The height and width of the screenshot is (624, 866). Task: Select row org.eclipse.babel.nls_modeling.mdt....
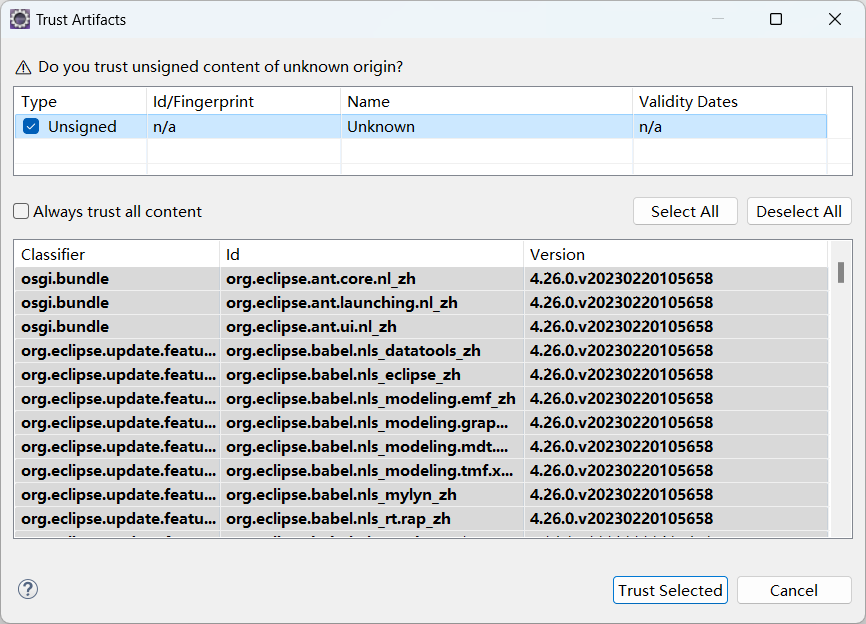[421, 447]
